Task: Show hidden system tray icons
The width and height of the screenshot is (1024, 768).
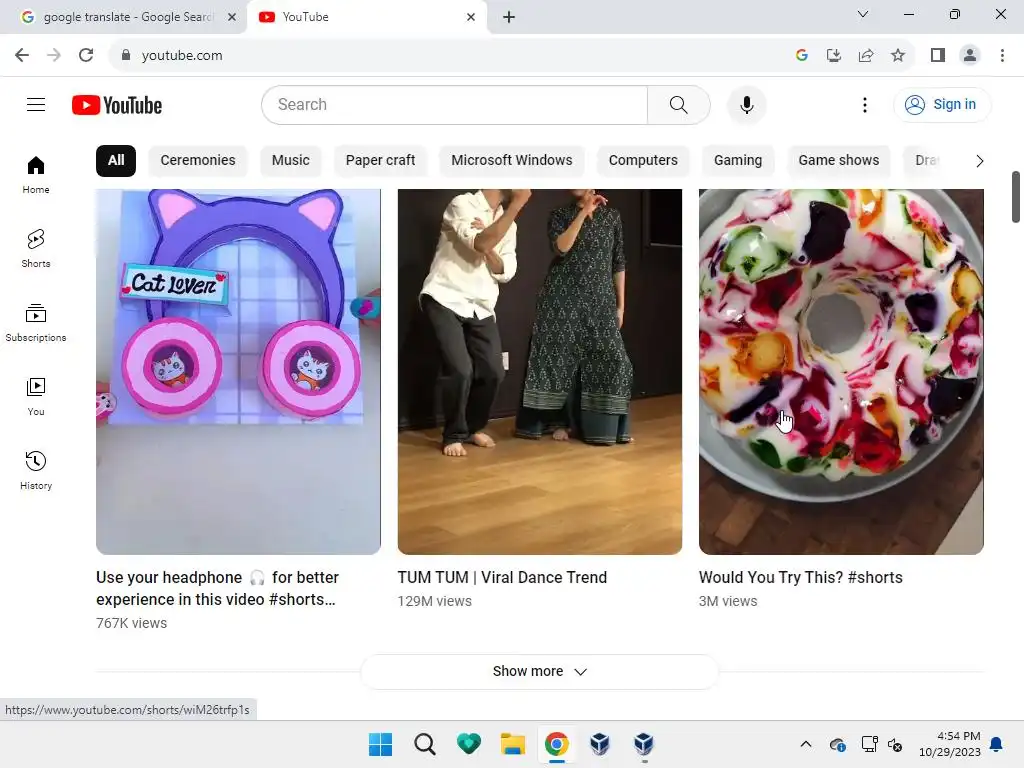Action: tap(806, 744)
